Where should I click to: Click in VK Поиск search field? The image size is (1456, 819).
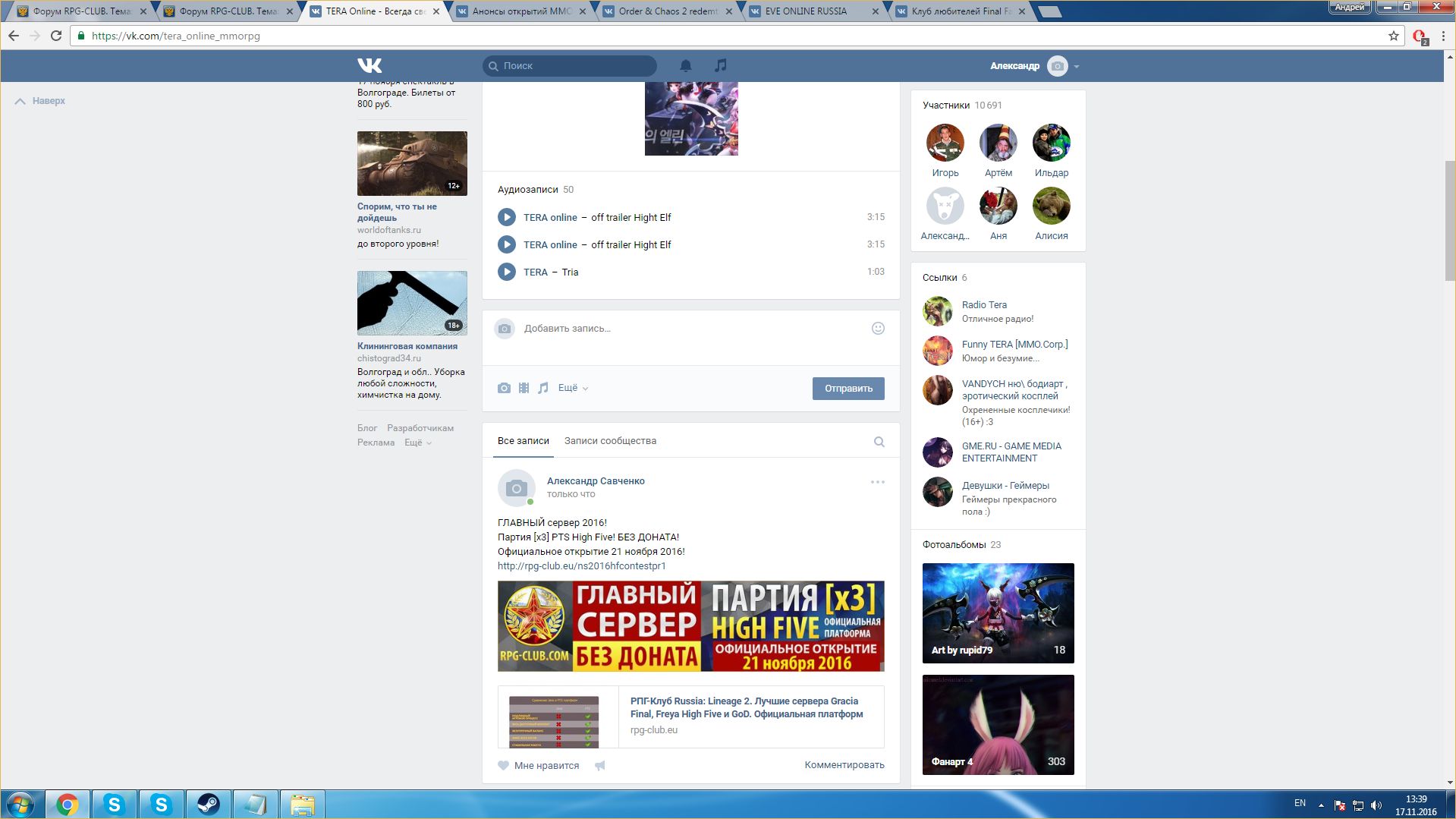pyautogui.click(x=570, y=66)
